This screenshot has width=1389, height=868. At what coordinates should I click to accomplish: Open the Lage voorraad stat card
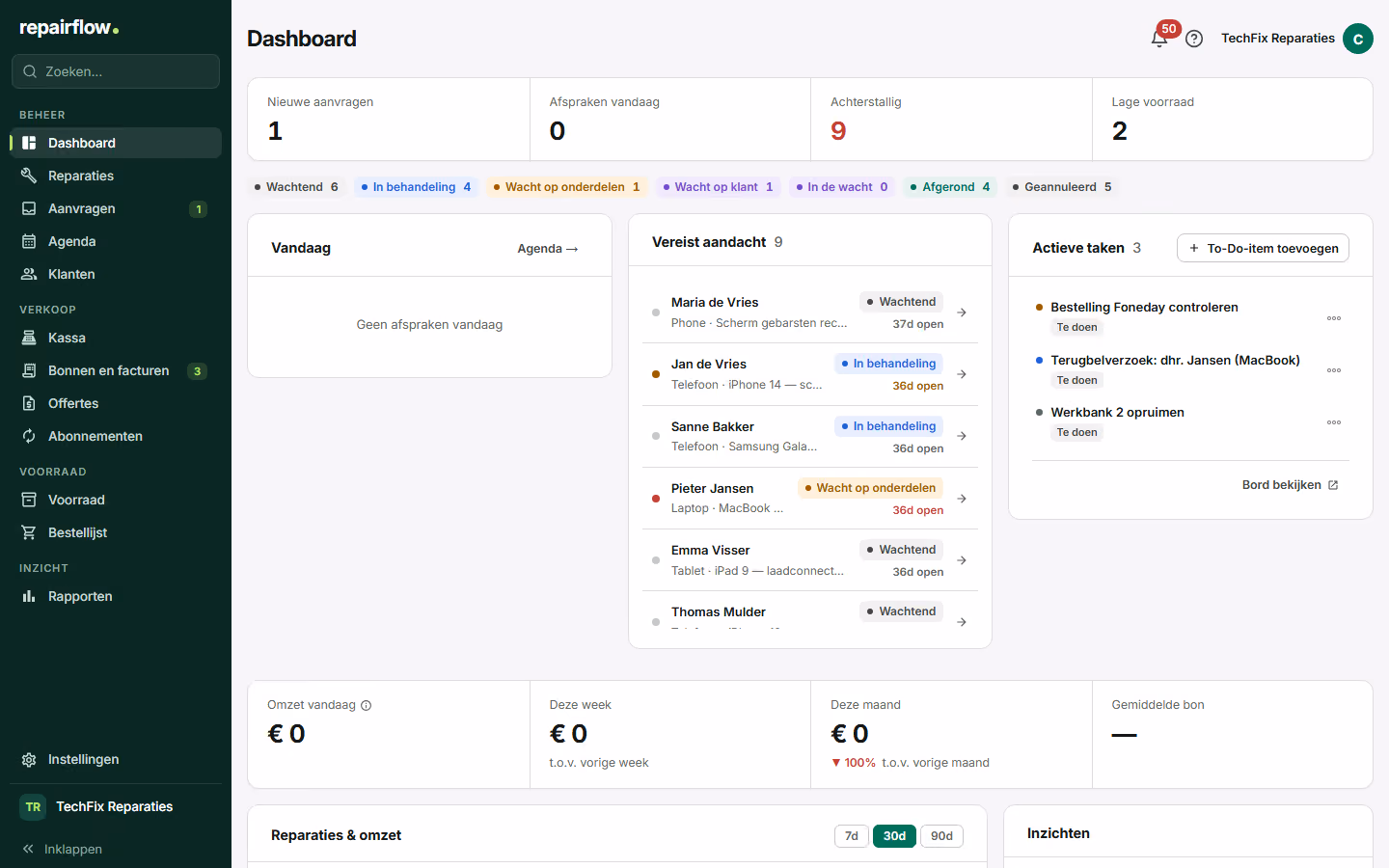(x=1232, y=120)
